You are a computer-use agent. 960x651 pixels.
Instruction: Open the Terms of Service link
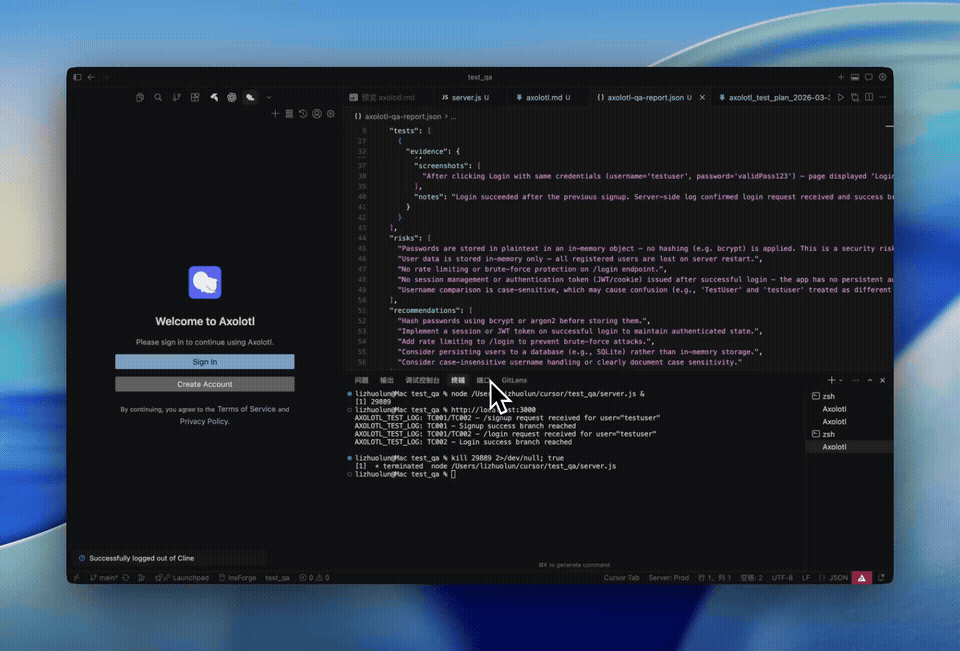(246, 409)
